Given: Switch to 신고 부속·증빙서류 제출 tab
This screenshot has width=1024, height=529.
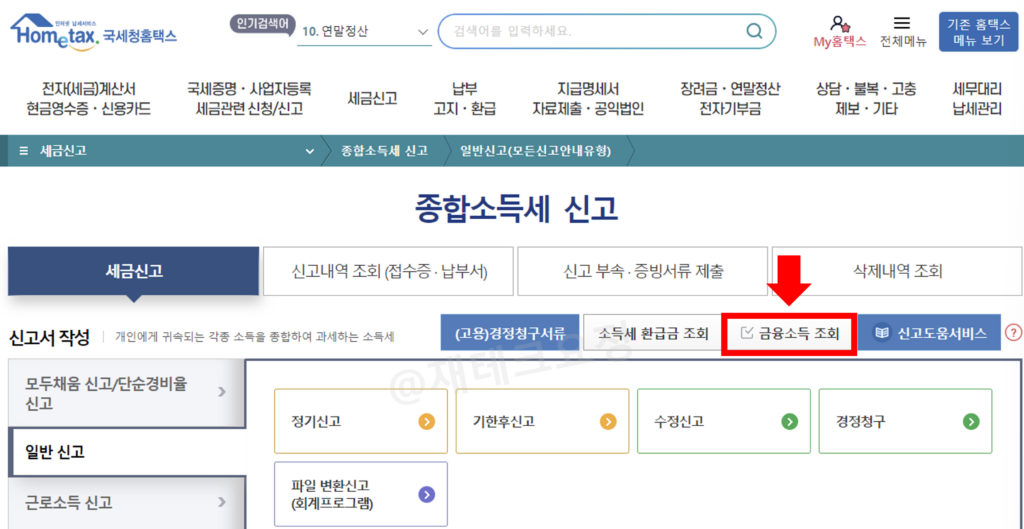Looking at the screenshot, I should point(643,271).
